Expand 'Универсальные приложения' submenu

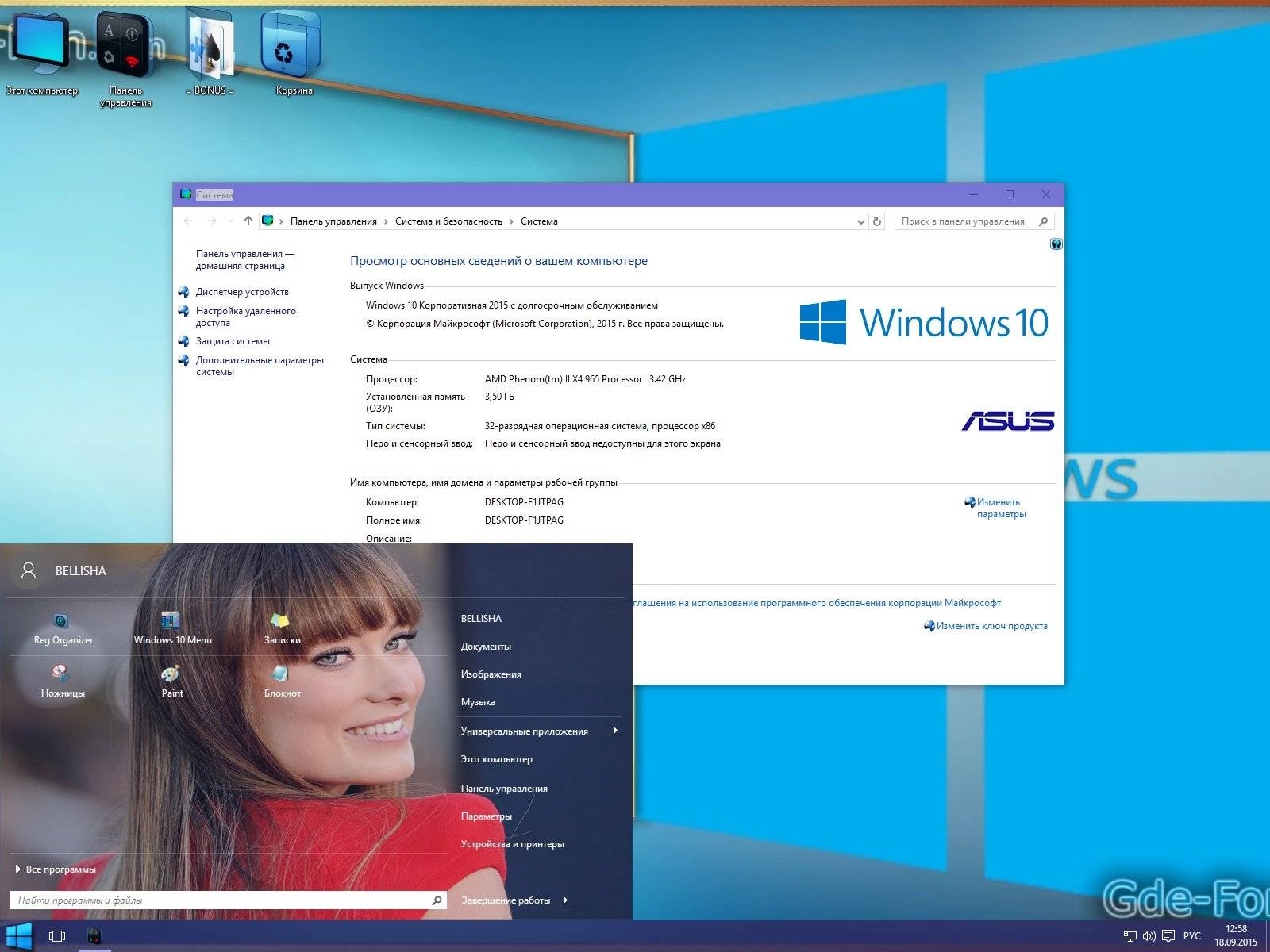(x=538, y=731)
